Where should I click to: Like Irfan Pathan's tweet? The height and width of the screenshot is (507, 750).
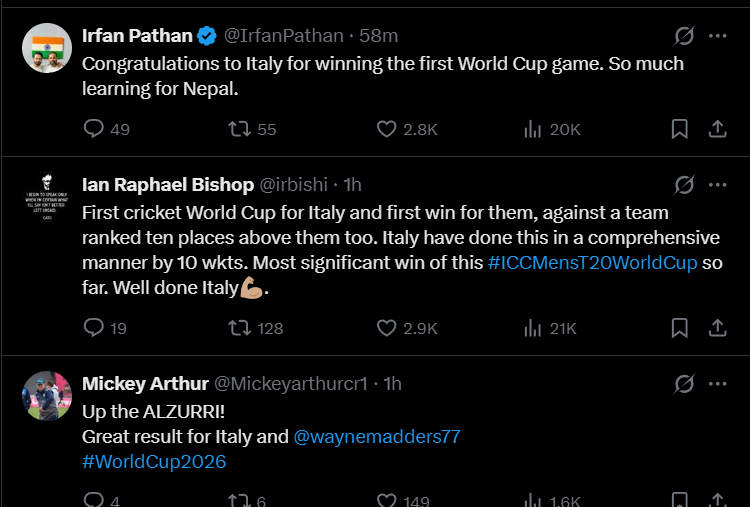click(x=388, y=128)
